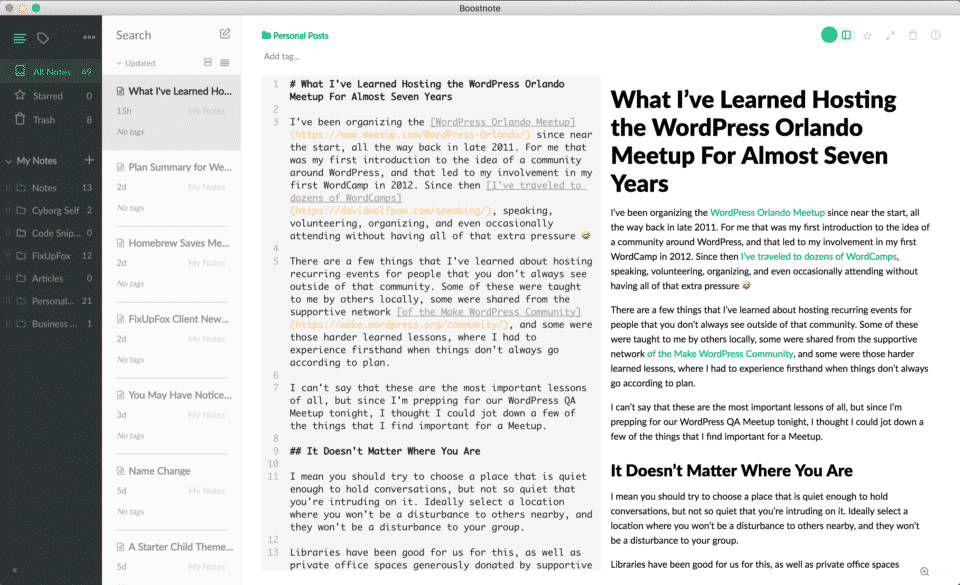
Task: Open the FixUpFox folder
Action: [x=51, y=256]
